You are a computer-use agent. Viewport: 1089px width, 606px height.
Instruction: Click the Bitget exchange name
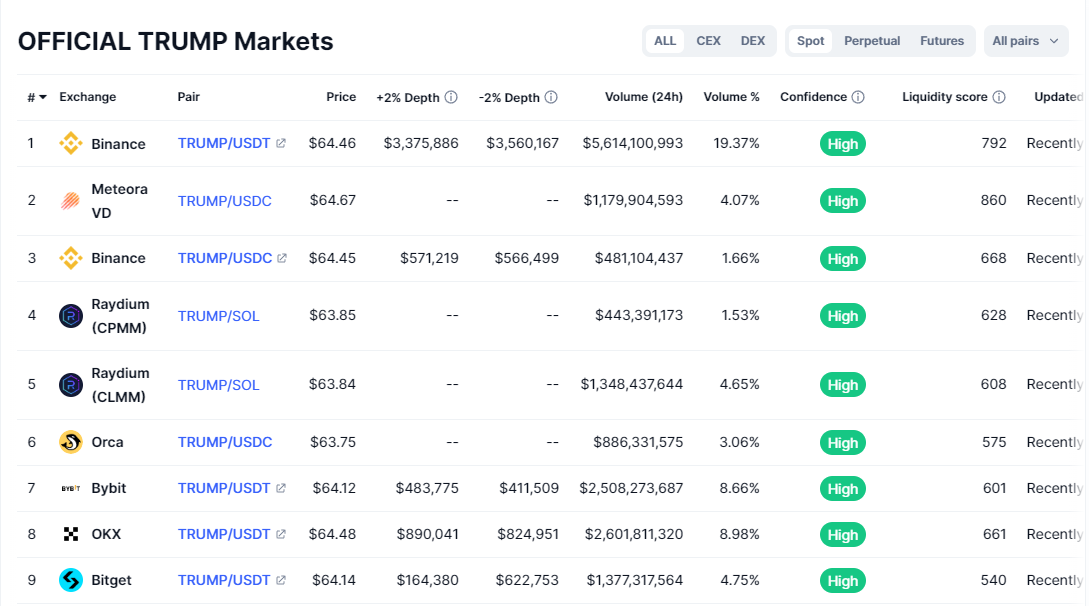[x=111, y=580]
